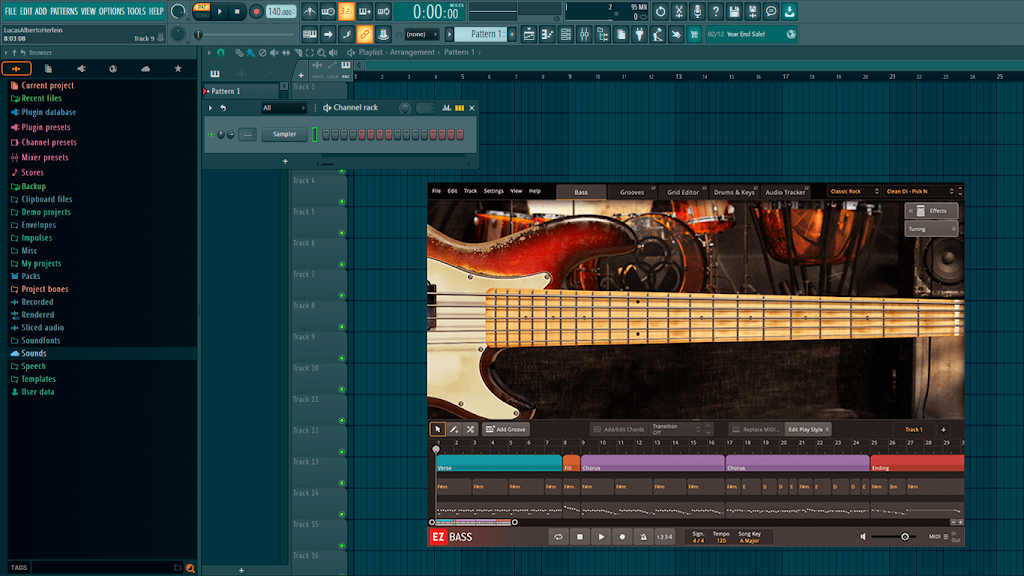Open the OPTIONS menu
This screenshot has width=1024, height=576.
point(111,11)
